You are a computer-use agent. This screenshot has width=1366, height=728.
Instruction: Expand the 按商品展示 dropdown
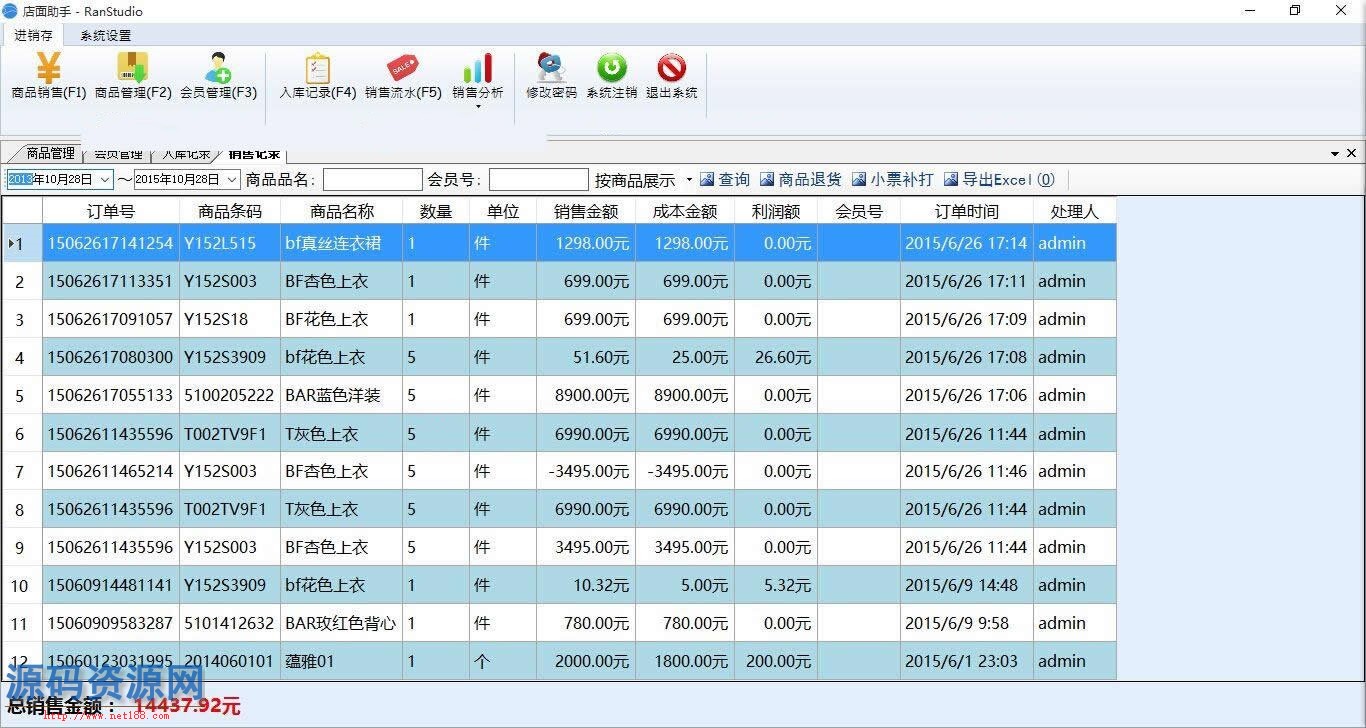click(x=689, y=180)
